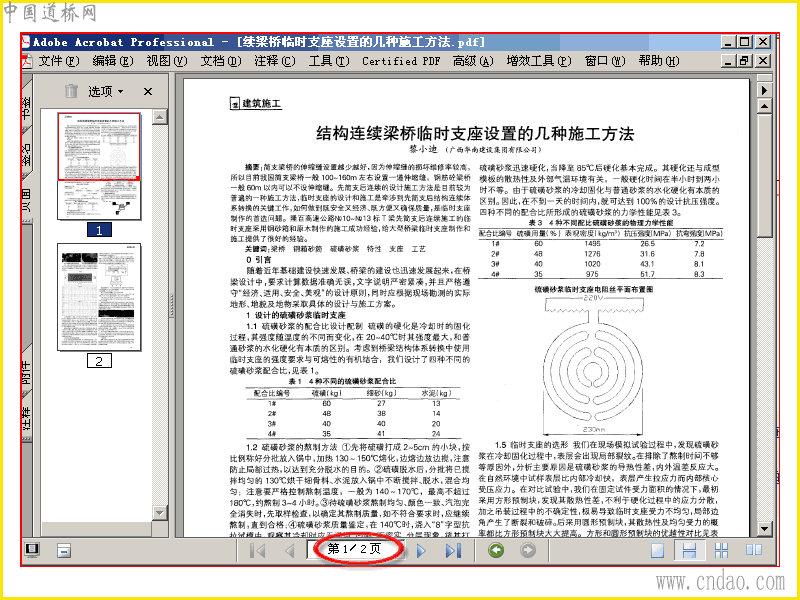Open the Certified PDF menu
The image size is (800, 600).
[x=401, y=61]
